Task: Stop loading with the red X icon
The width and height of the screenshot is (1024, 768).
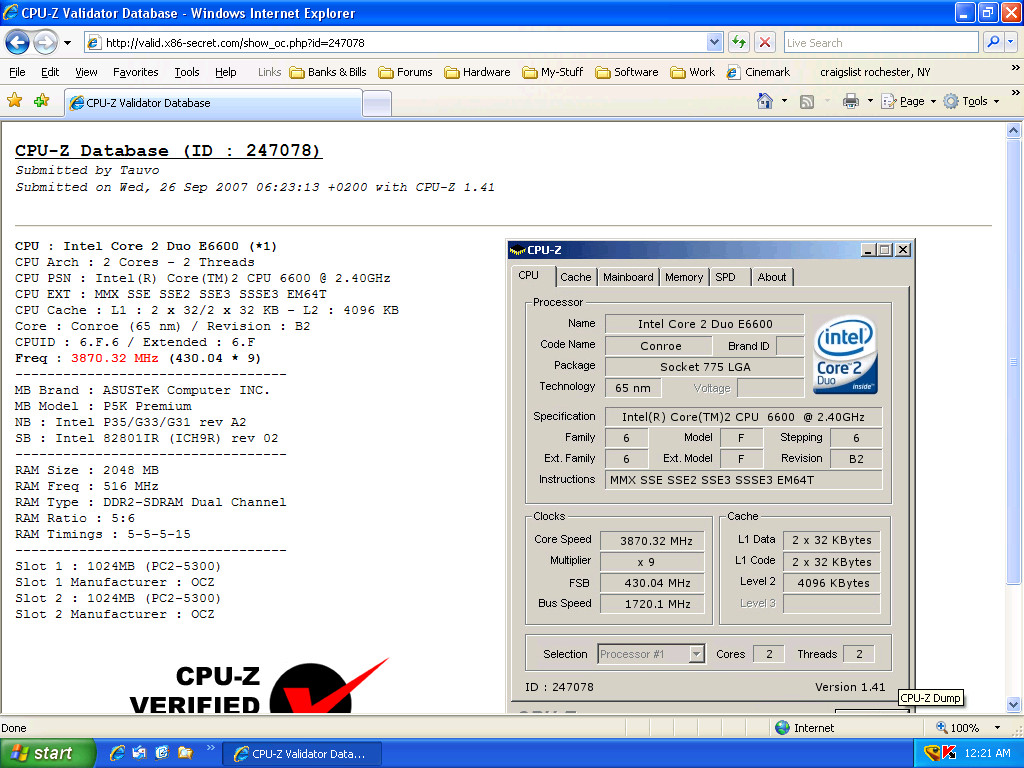Action: pyautogui.click(x=765, y=42)
